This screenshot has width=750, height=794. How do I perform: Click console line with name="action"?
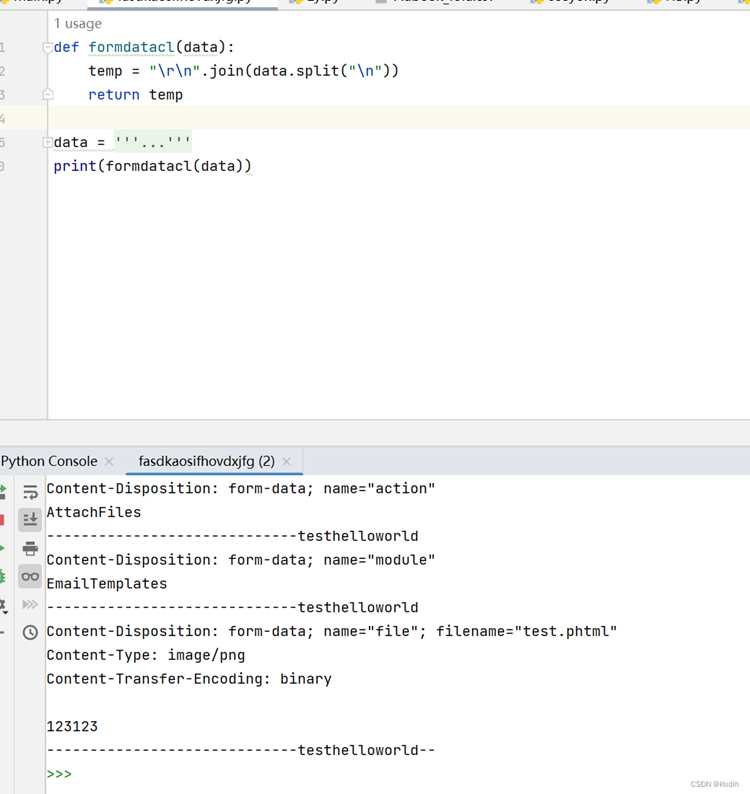click(241, 489)
